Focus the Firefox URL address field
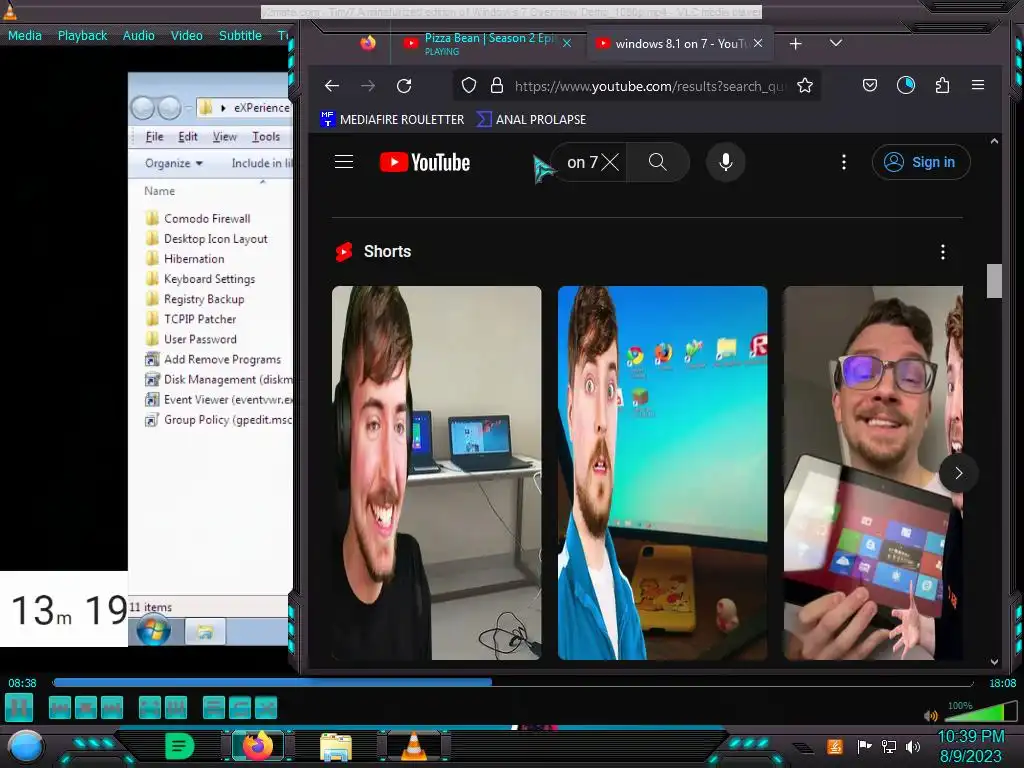 coord(650,86)
